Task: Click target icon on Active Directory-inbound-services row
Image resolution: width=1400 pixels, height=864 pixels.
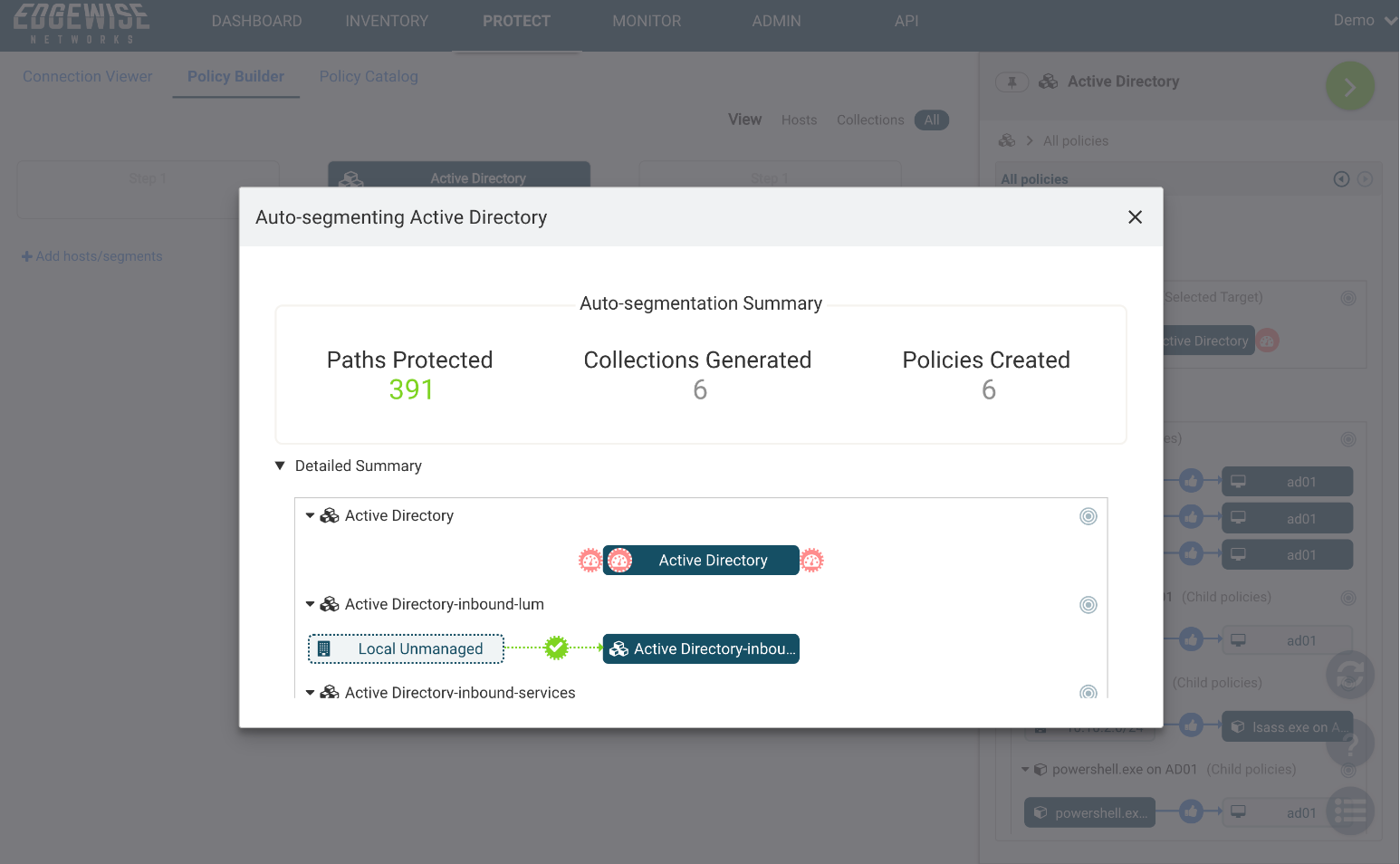Action: (1088, 693)
